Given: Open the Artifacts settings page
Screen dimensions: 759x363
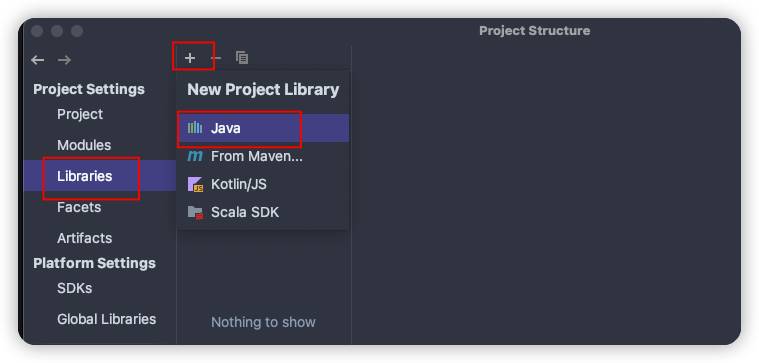Looking at the screenshot, I should point(84,238).
